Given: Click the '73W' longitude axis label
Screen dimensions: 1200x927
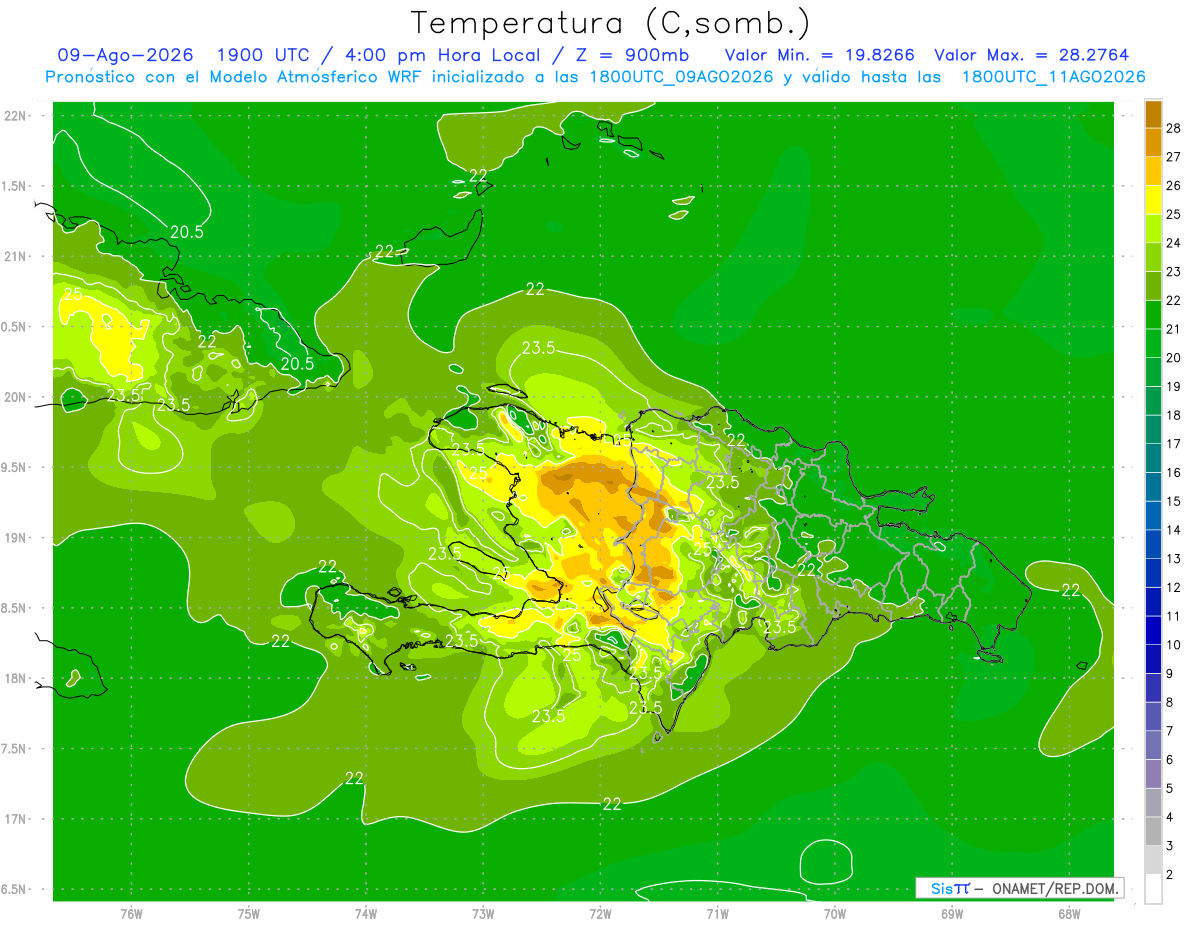Looking at the screenshot, I should coord(483,914).
